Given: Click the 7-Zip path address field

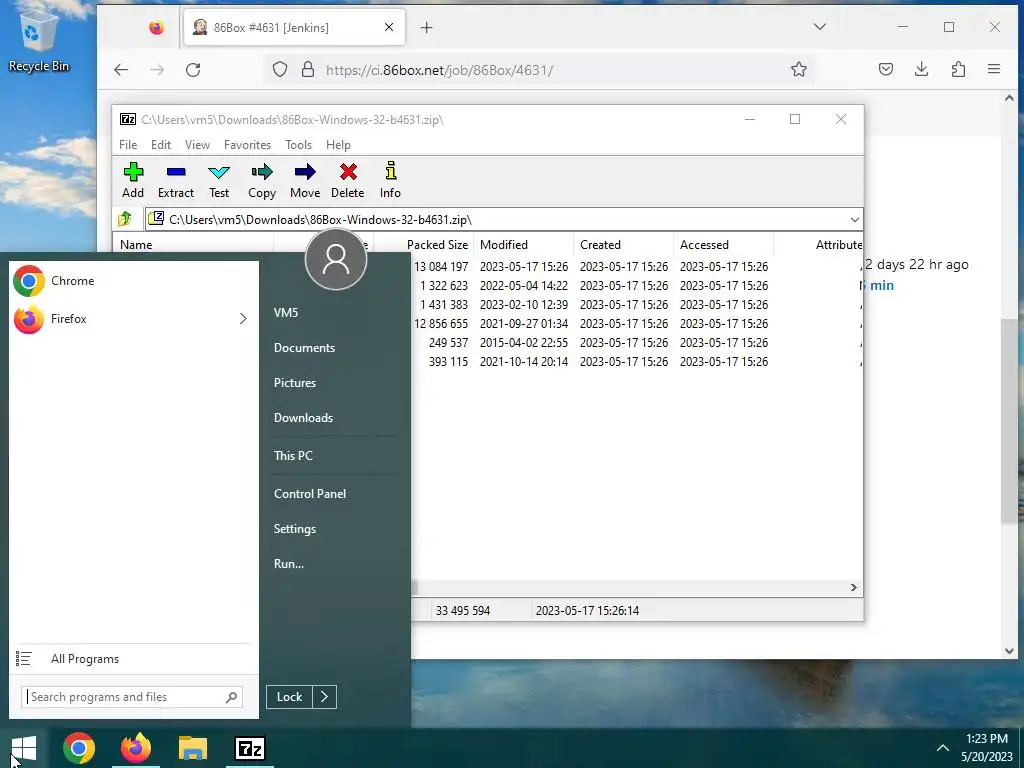Looking at the screenshot, I should [504, 219].
